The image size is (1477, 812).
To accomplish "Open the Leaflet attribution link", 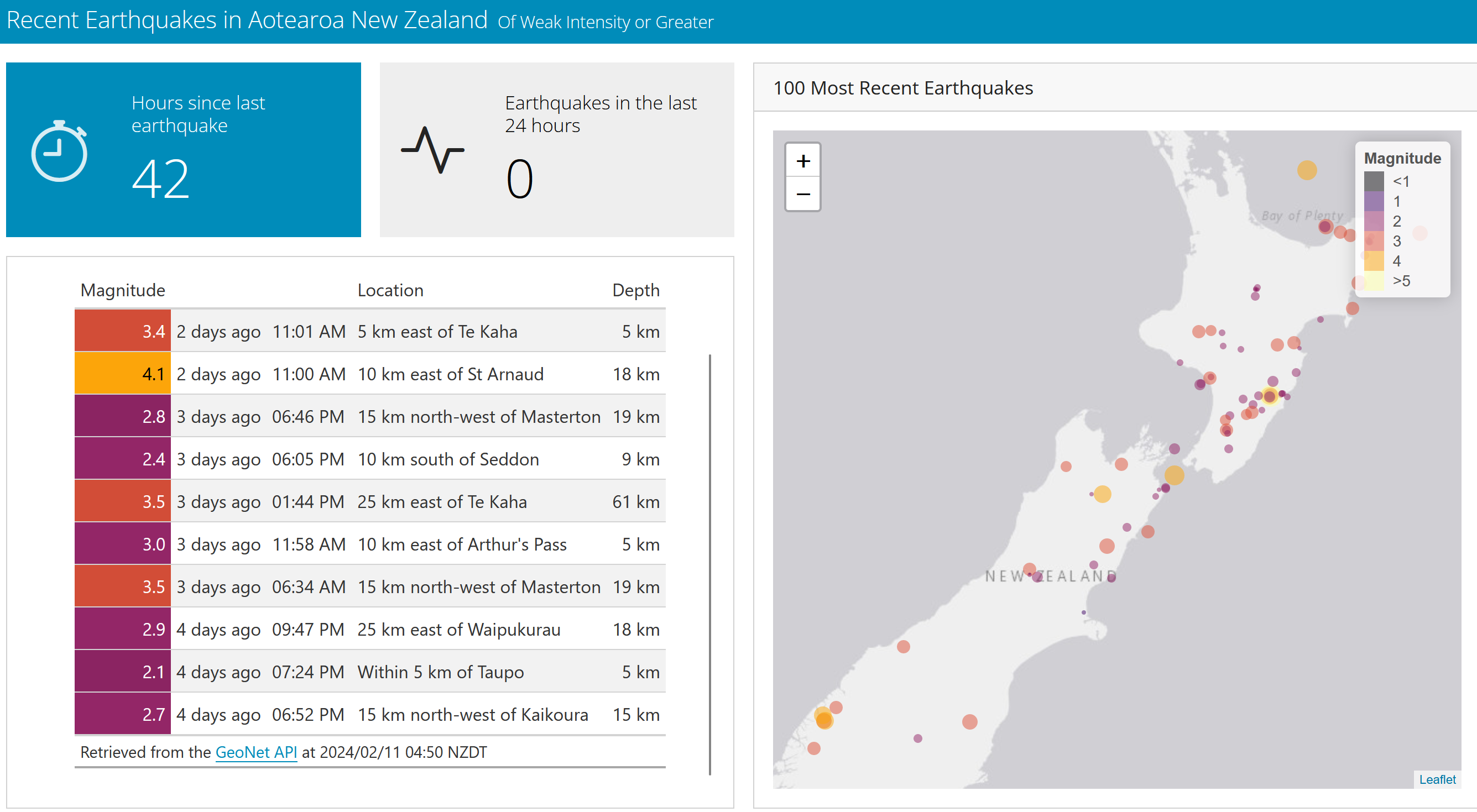I will (x=1437, y=779).
